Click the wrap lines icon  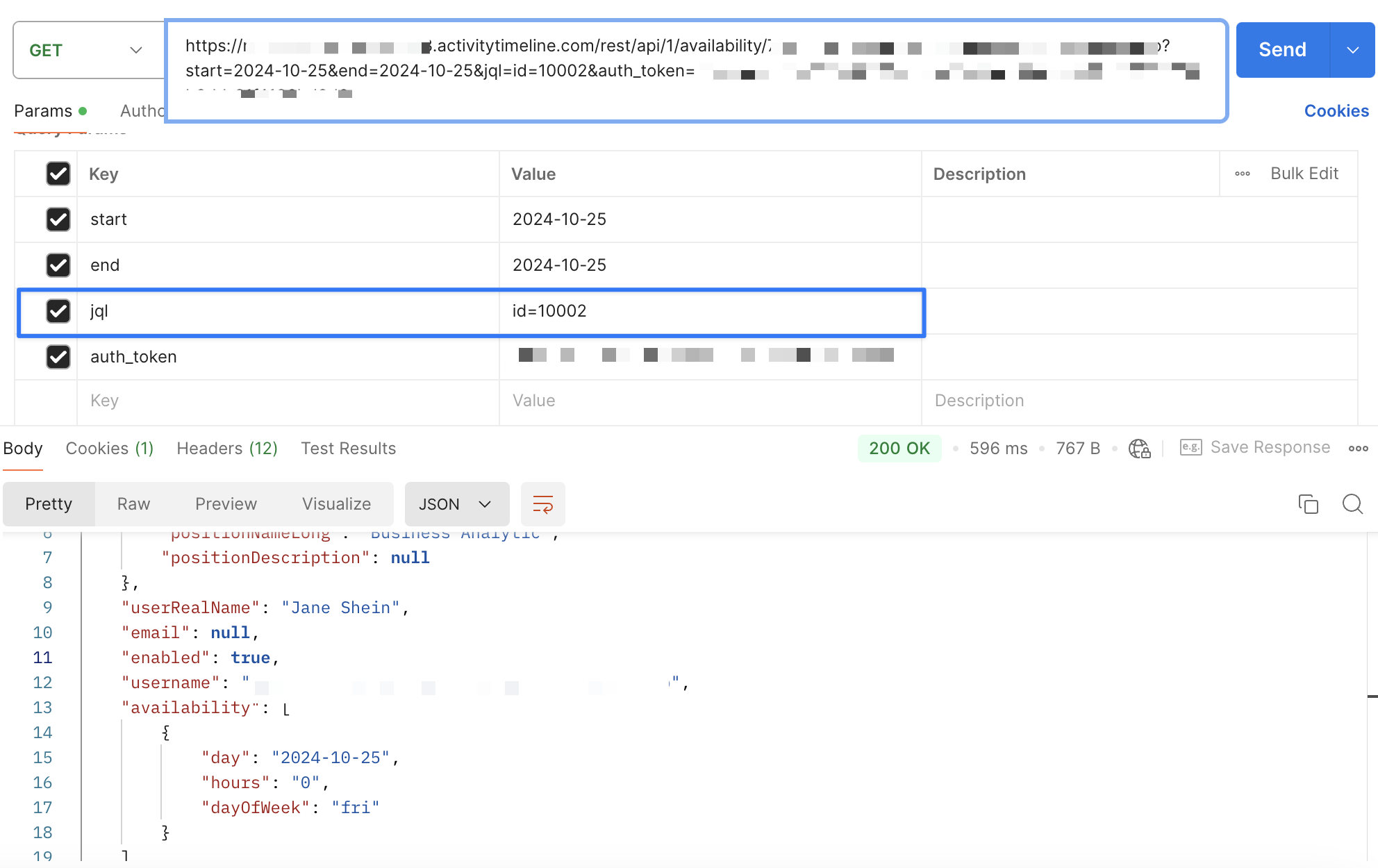(542, 504)
